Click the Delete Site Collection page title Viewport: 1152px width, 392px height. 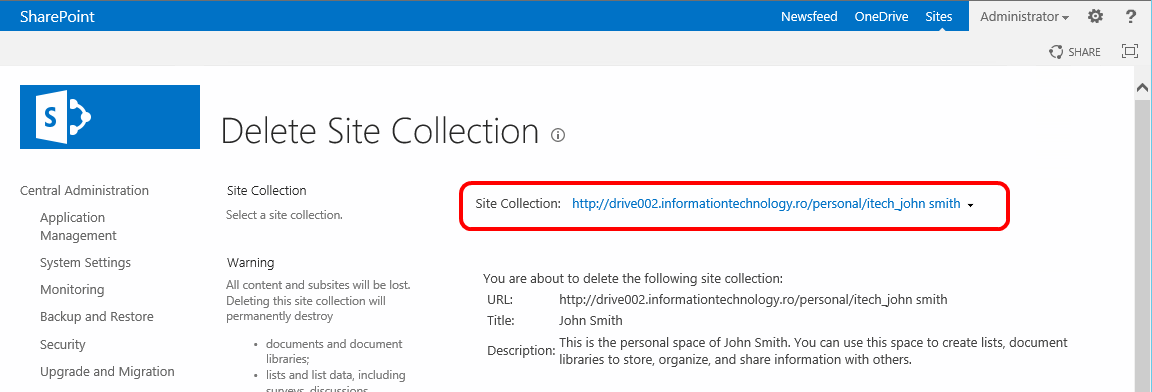click(380, 131)
